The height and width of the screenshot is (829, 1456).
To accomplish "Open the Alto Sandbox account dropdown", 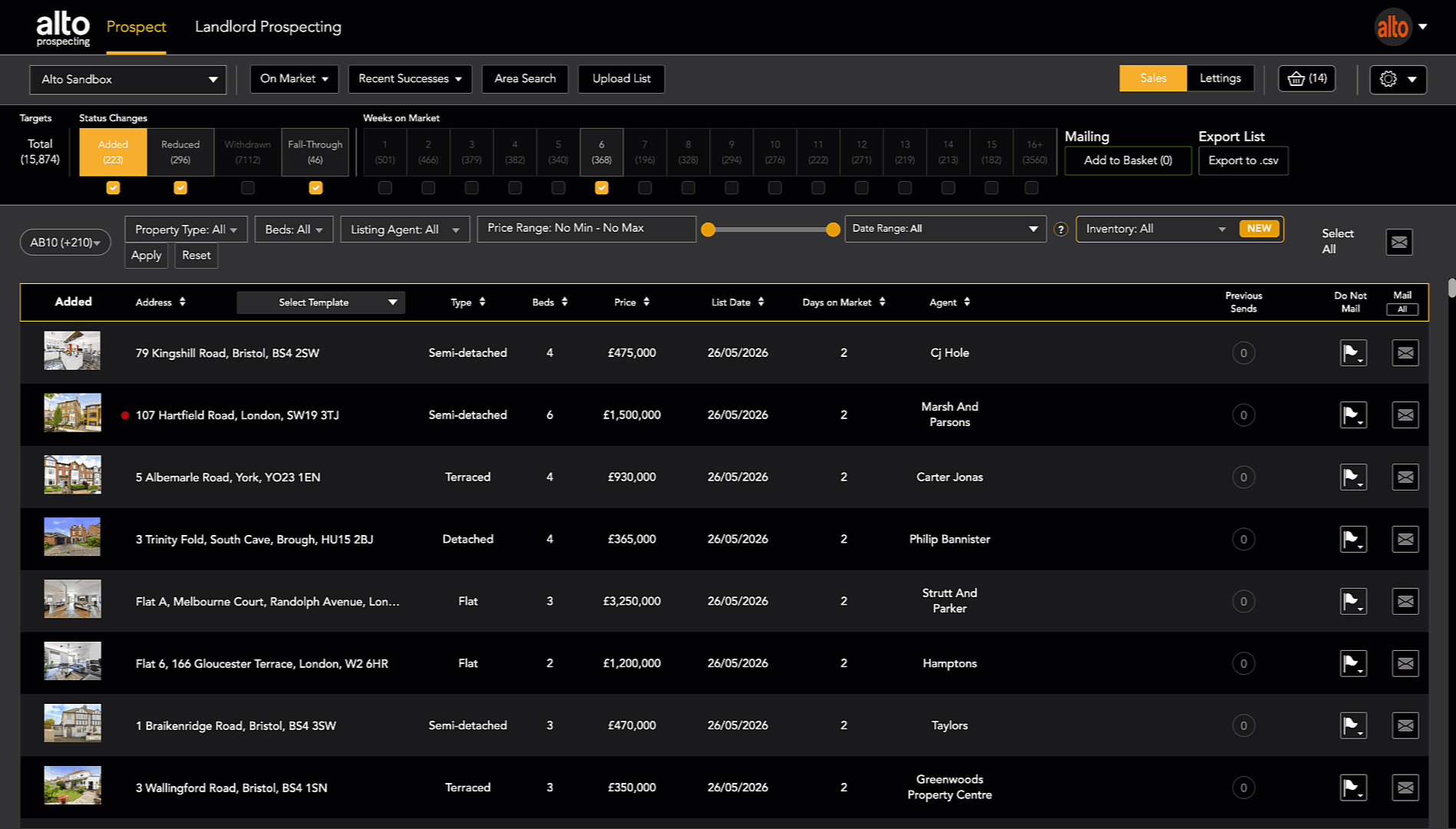I will pos(128,80).
